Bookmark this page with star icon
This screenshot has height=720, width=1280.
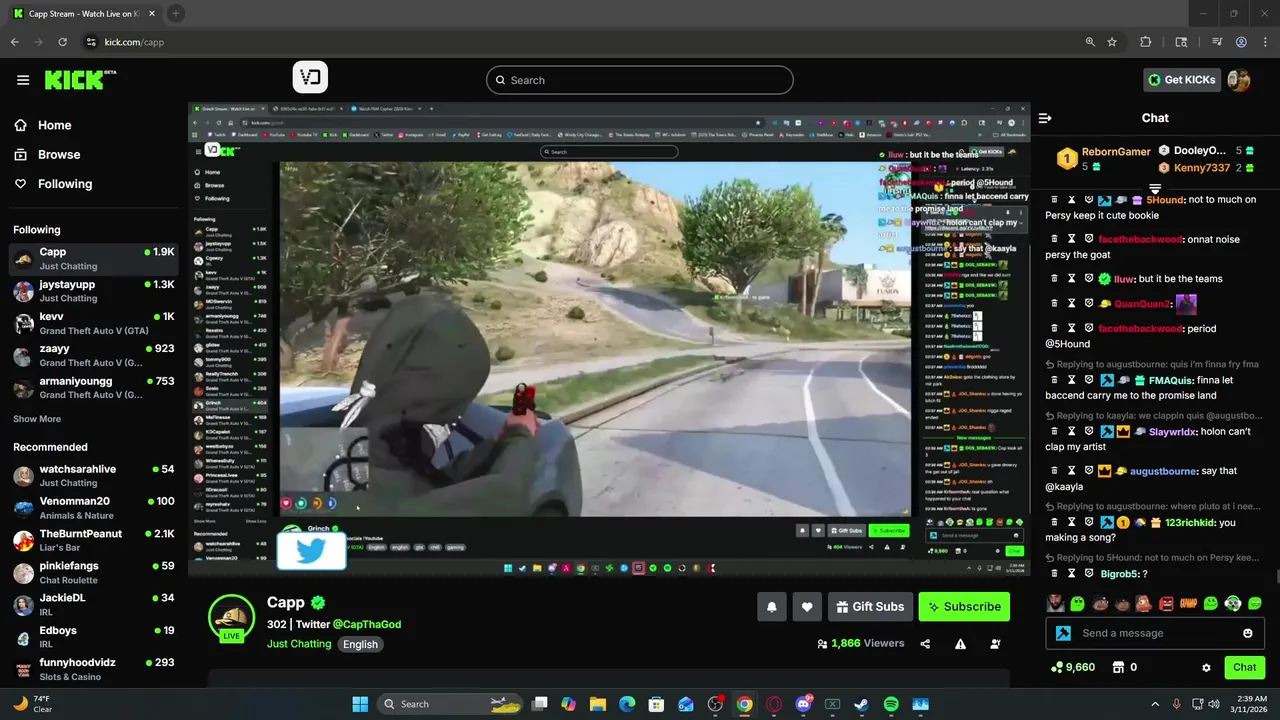point(1112,42)
